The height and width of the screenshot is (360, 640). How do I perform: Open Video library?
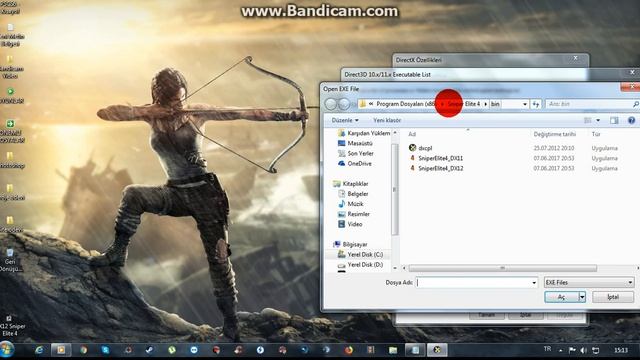point(350,224)
